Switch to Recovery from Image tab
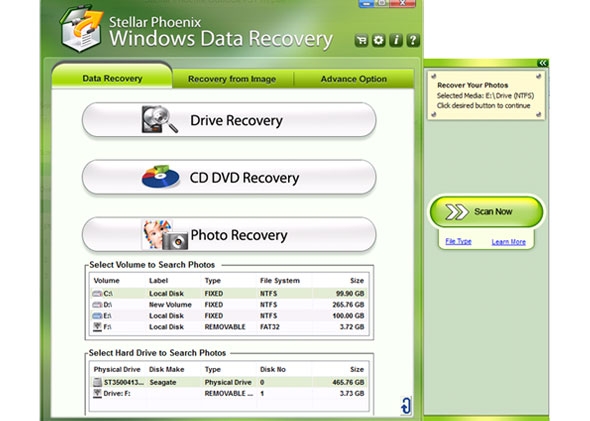 coord(232,79)
